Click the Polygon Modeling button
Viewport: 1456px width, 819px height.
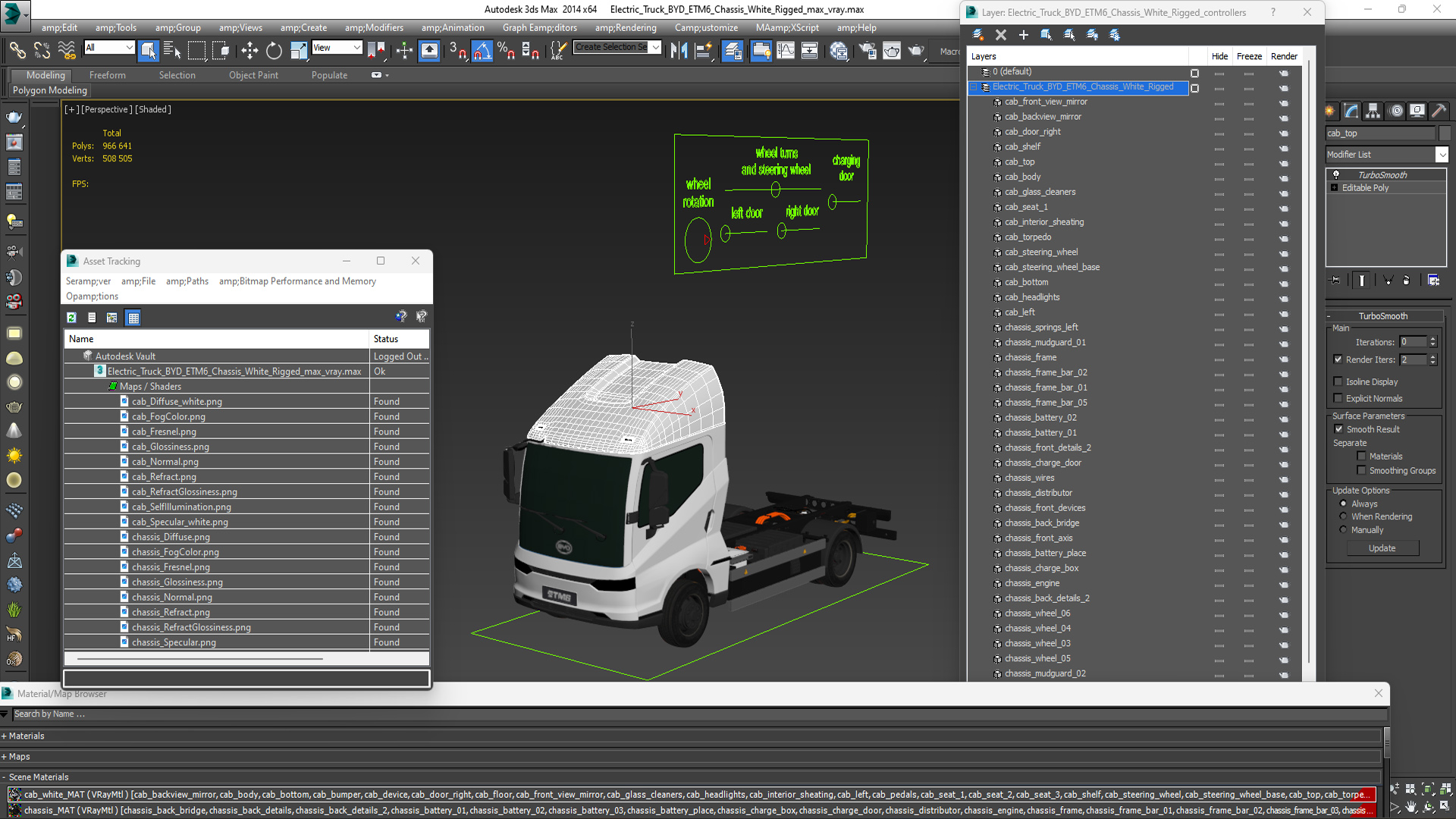50,90
